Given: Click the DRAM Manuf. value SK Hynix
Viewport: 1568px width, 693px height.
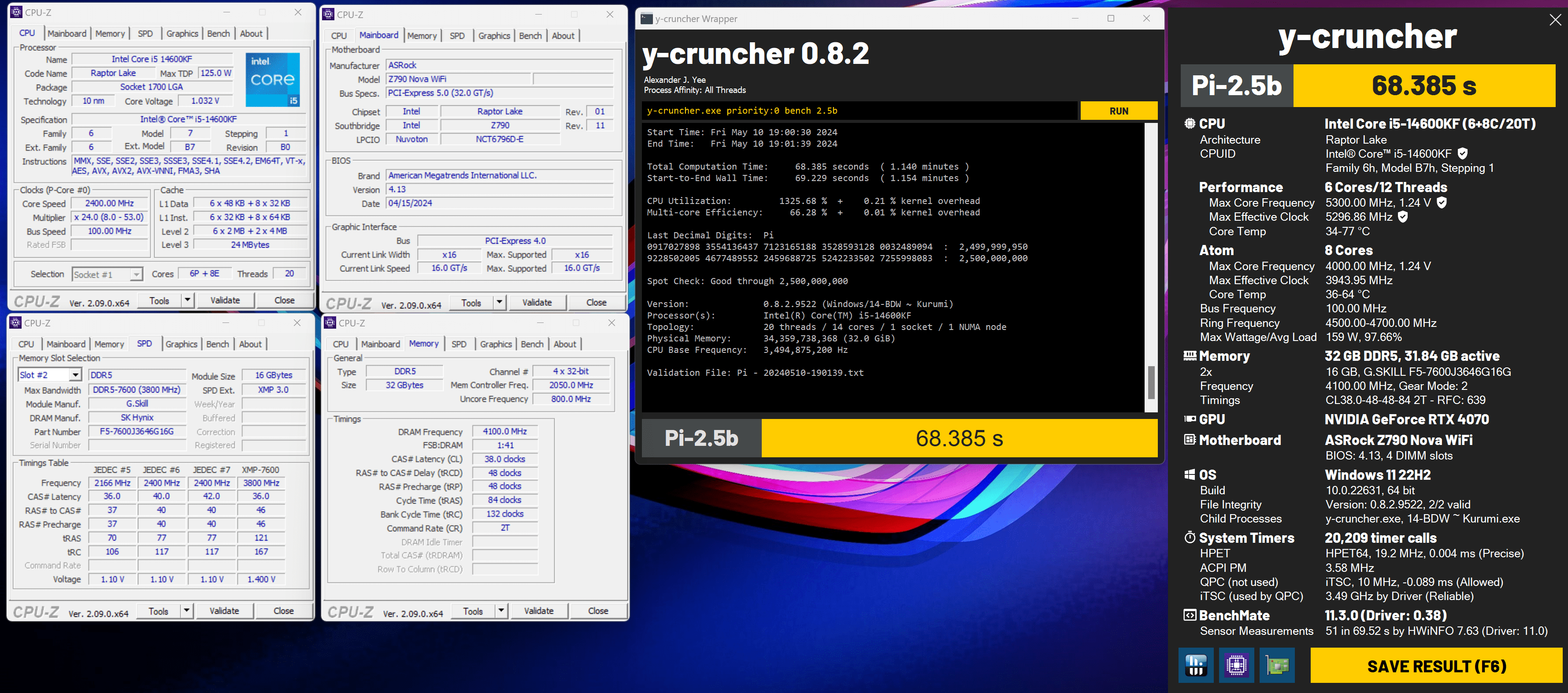Looking at the screenshot, I should [x=137, y=417].
